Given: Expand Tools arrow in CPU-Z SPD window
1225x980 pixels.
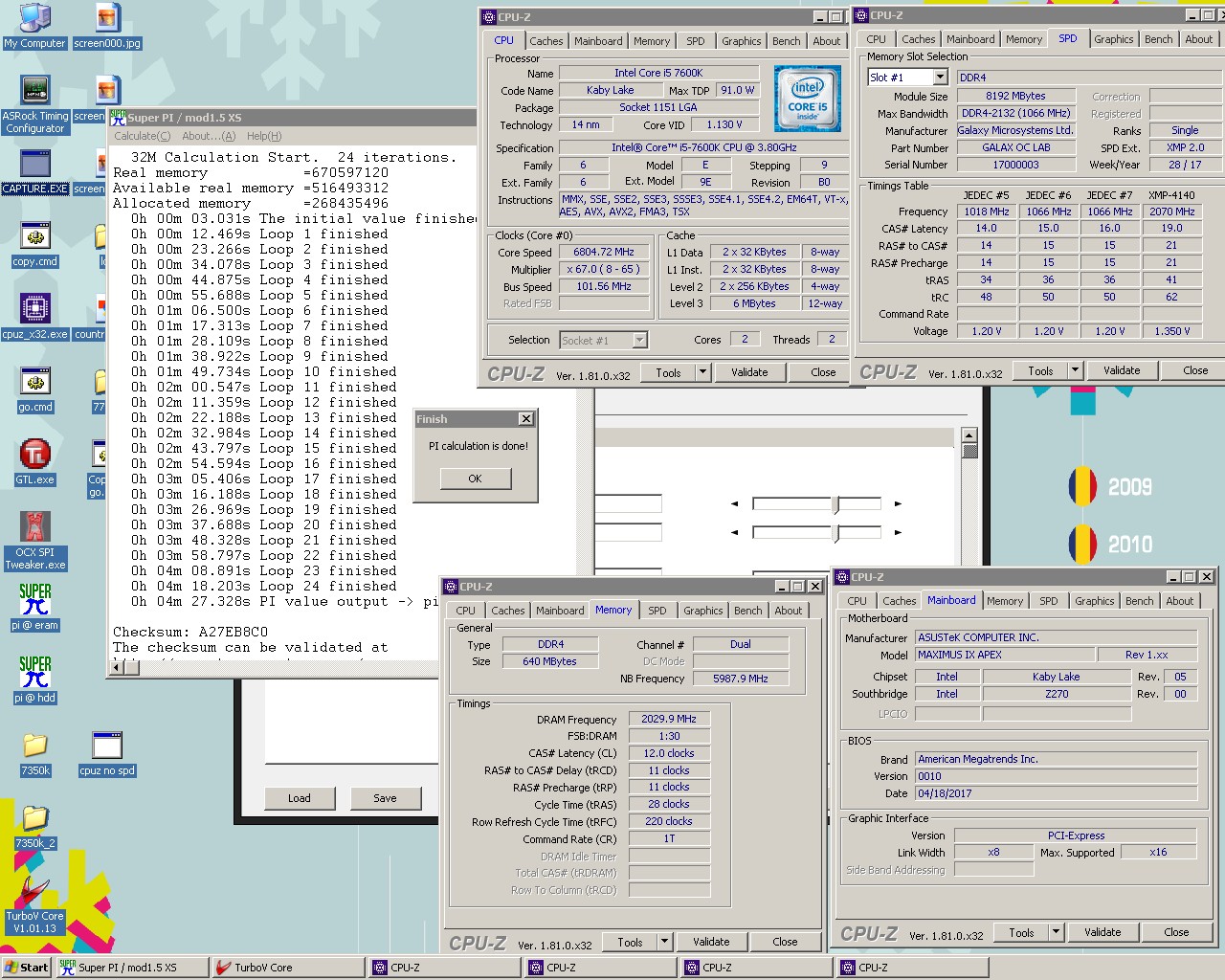Looking at the screenshot, I should tap(1076, 370).
